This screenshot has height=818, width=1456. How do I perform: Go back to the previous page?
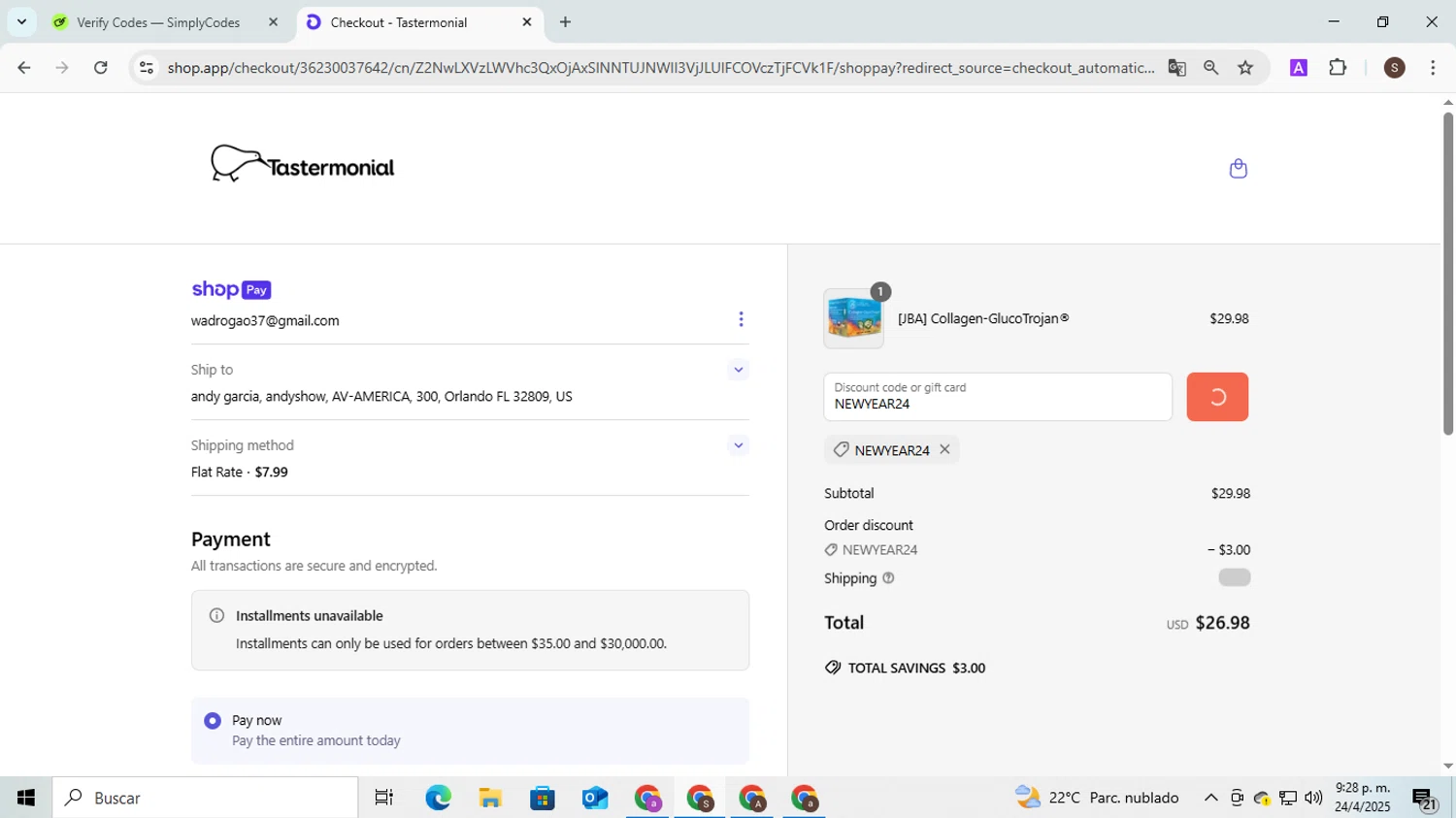tap(24, 68)
